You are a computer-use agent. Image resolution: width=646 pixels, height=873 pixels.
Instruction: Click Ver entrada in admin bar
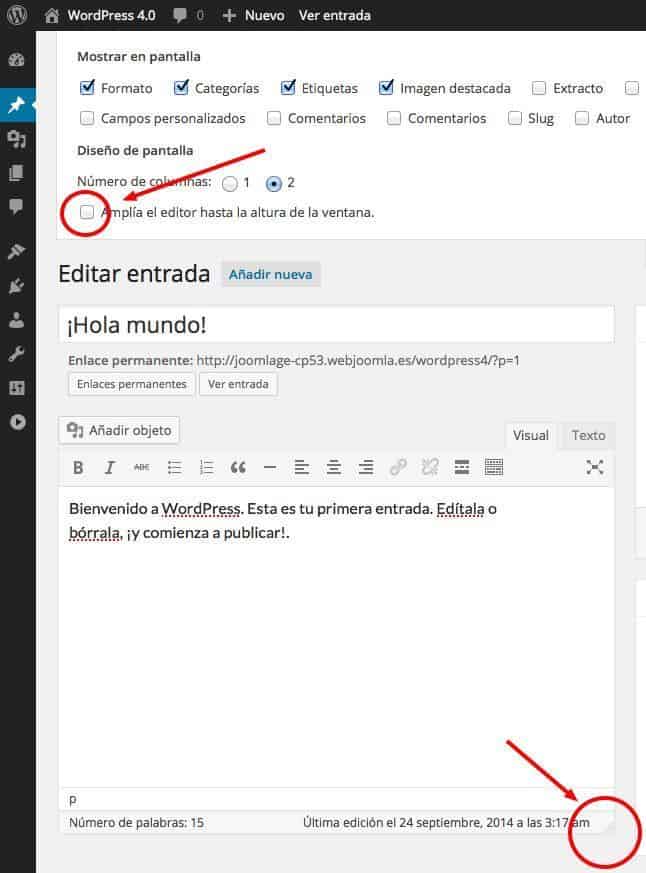pyautogui.click(x=335, y=15)
